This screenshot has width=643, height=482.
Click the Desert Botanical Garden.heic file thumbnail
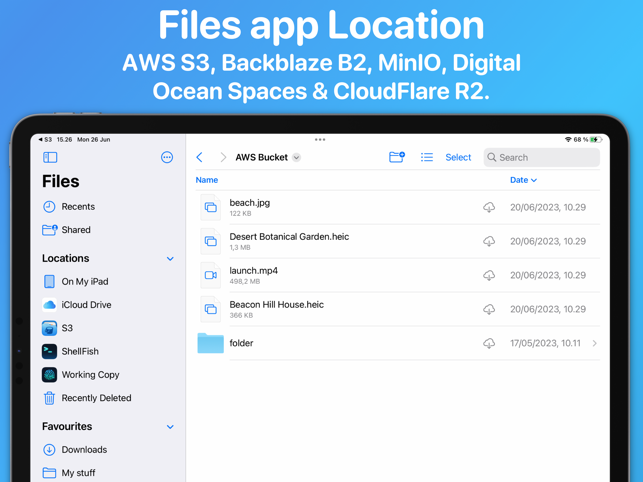pos(211,241)
